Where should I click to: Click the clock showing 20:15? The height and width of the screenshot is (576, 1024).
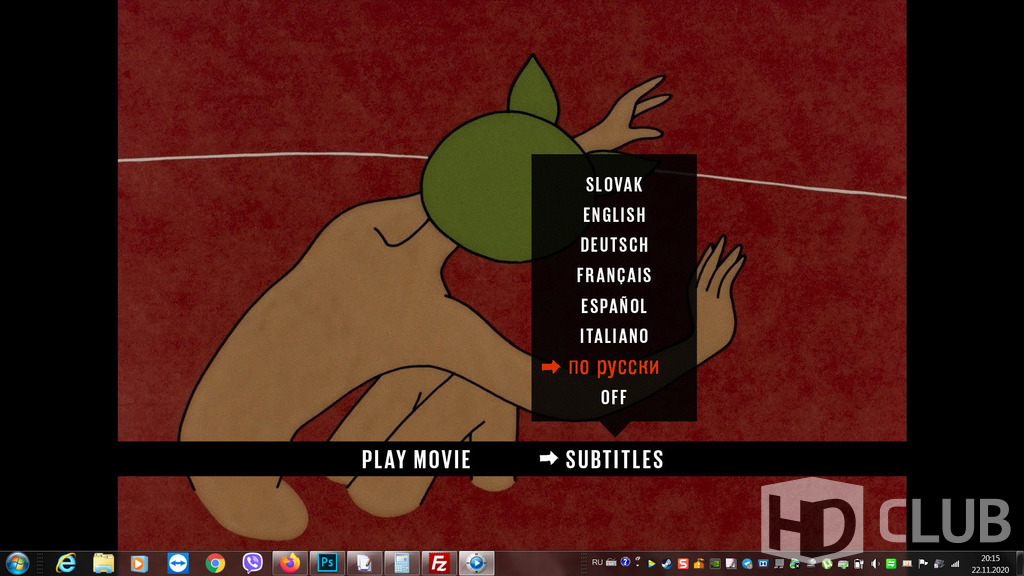[x=990, y=558]
